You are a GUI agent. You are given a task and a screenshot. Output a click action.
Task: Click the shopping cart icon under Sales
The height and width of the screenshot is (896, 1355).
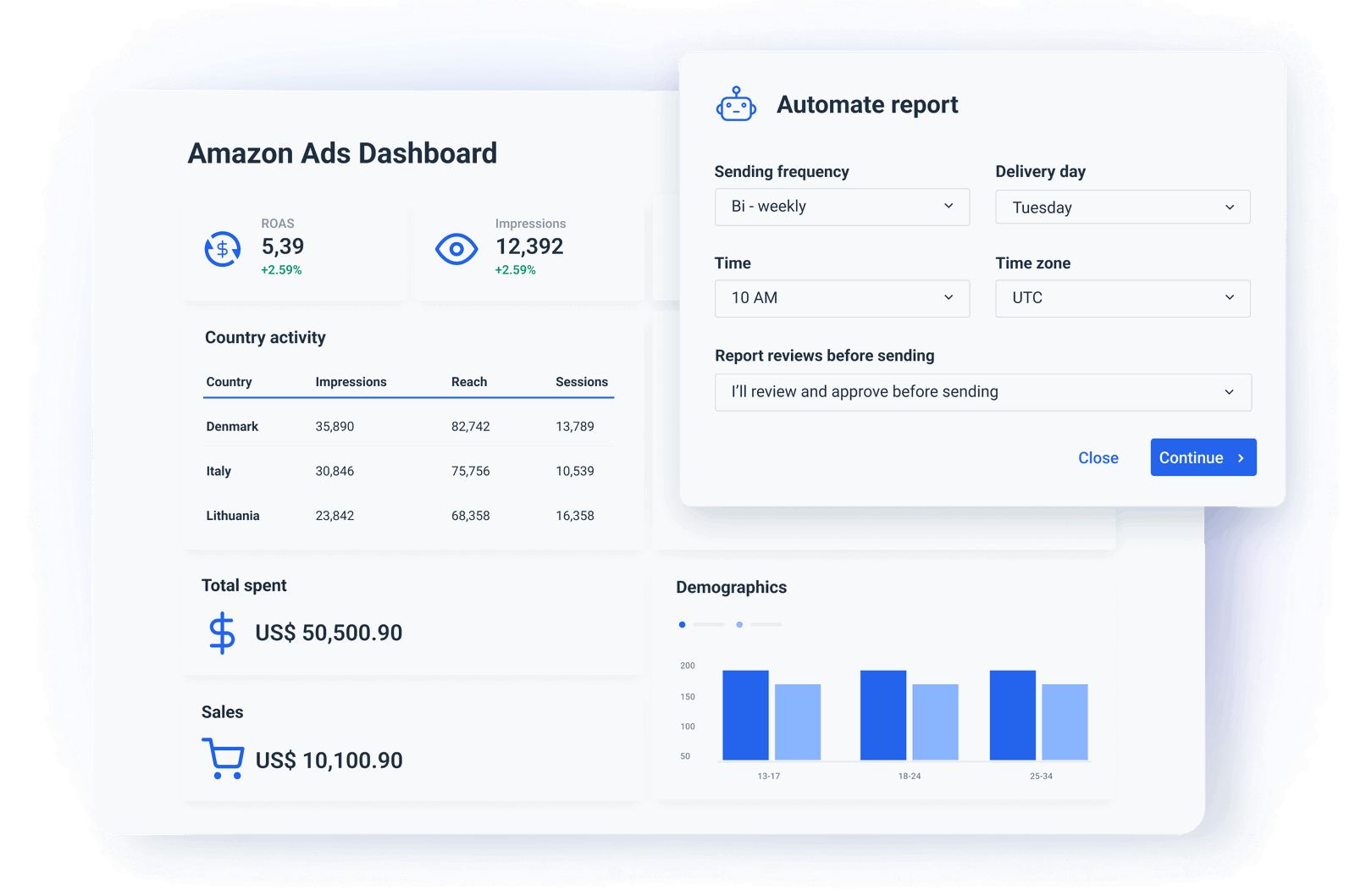tap(222, 759)
